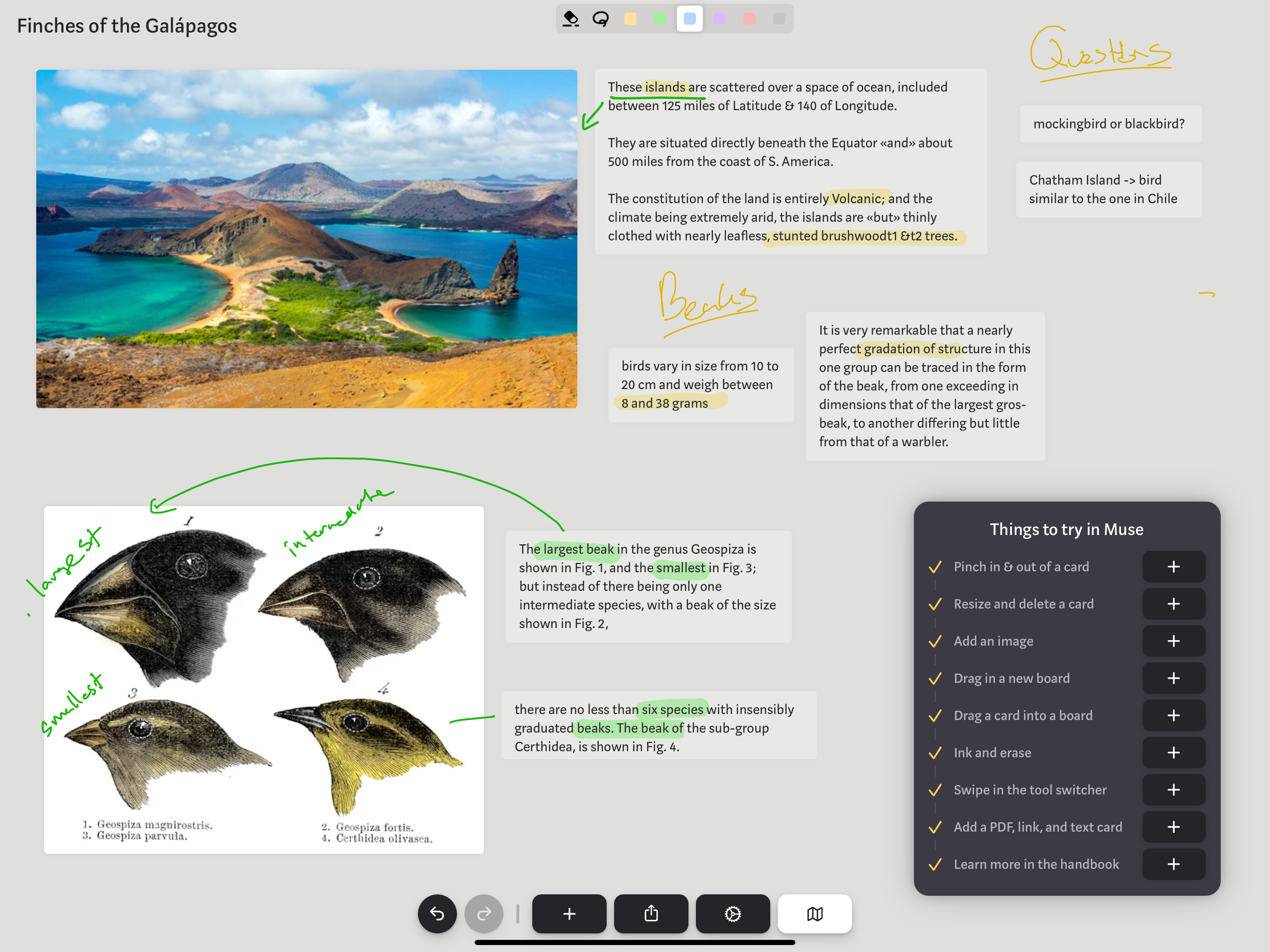Image resolution: width=1270 pixels, height=952 pixels.
Task: Select 'Swipe in the tool switcher' item
Action: point(1030,790)
